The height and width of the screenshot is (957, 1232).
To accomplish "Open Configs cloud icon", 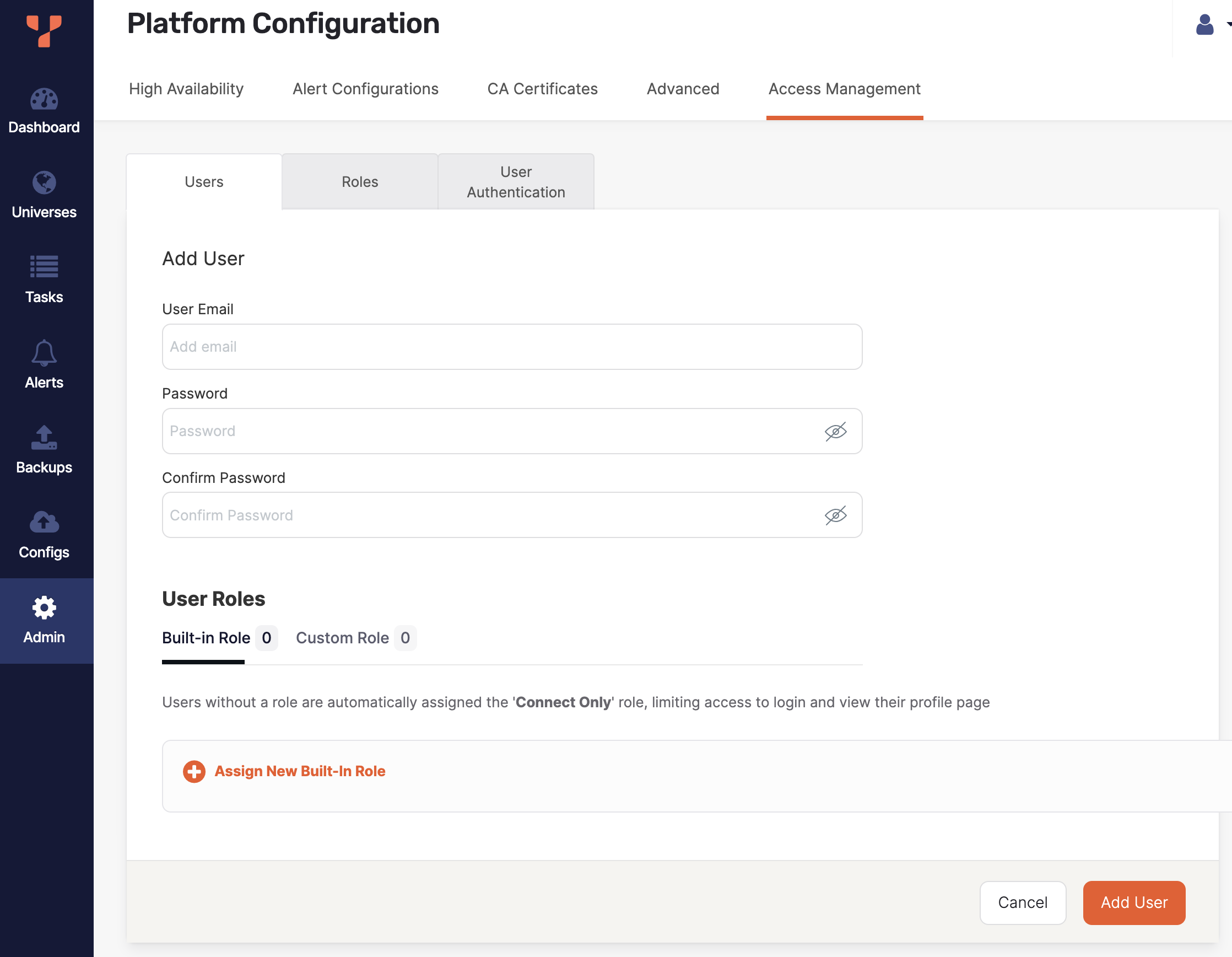I will 44,522.
